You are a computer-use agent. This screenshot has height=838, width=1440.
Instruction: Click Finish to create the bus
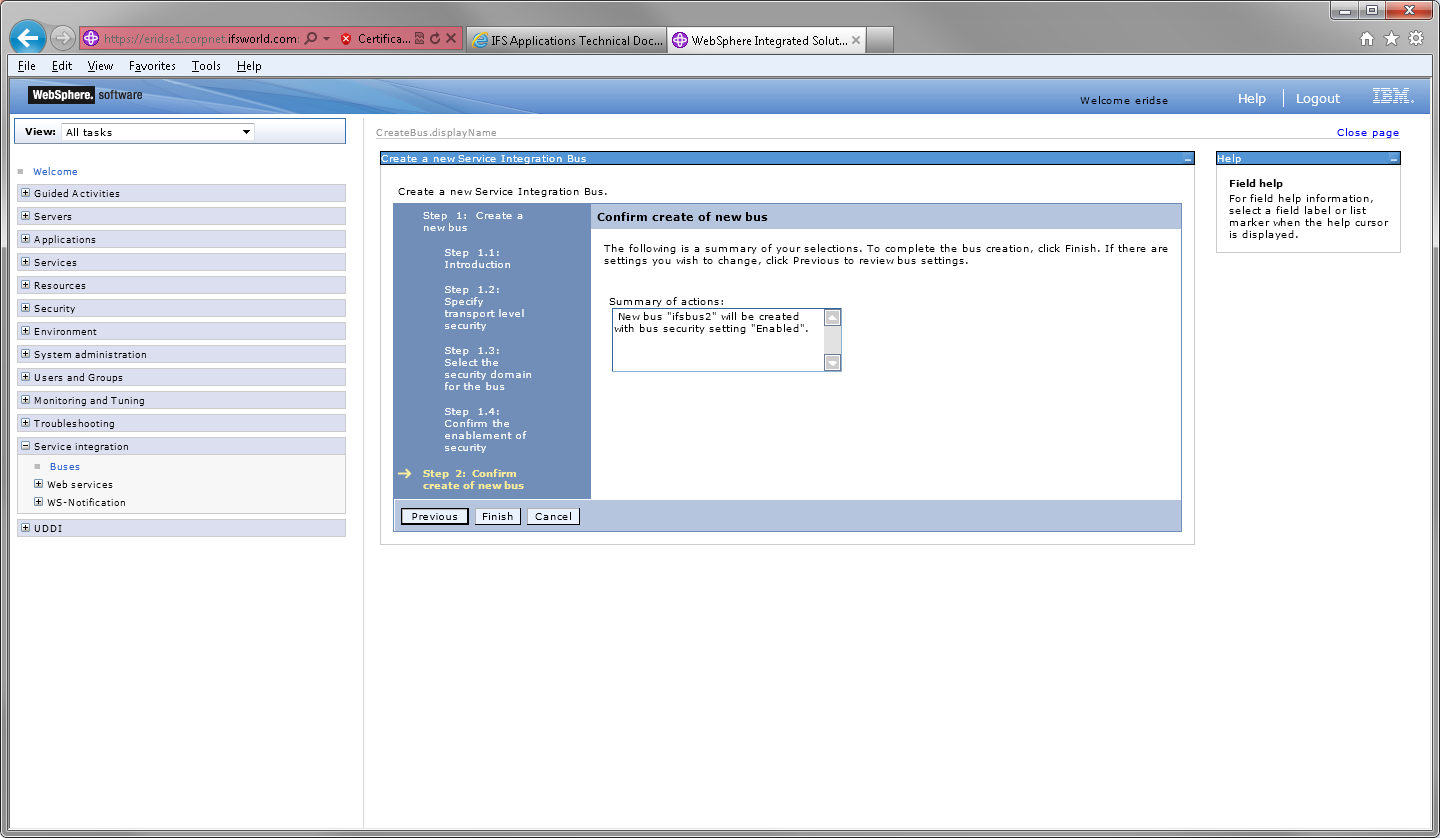click(x=497, y=517)
